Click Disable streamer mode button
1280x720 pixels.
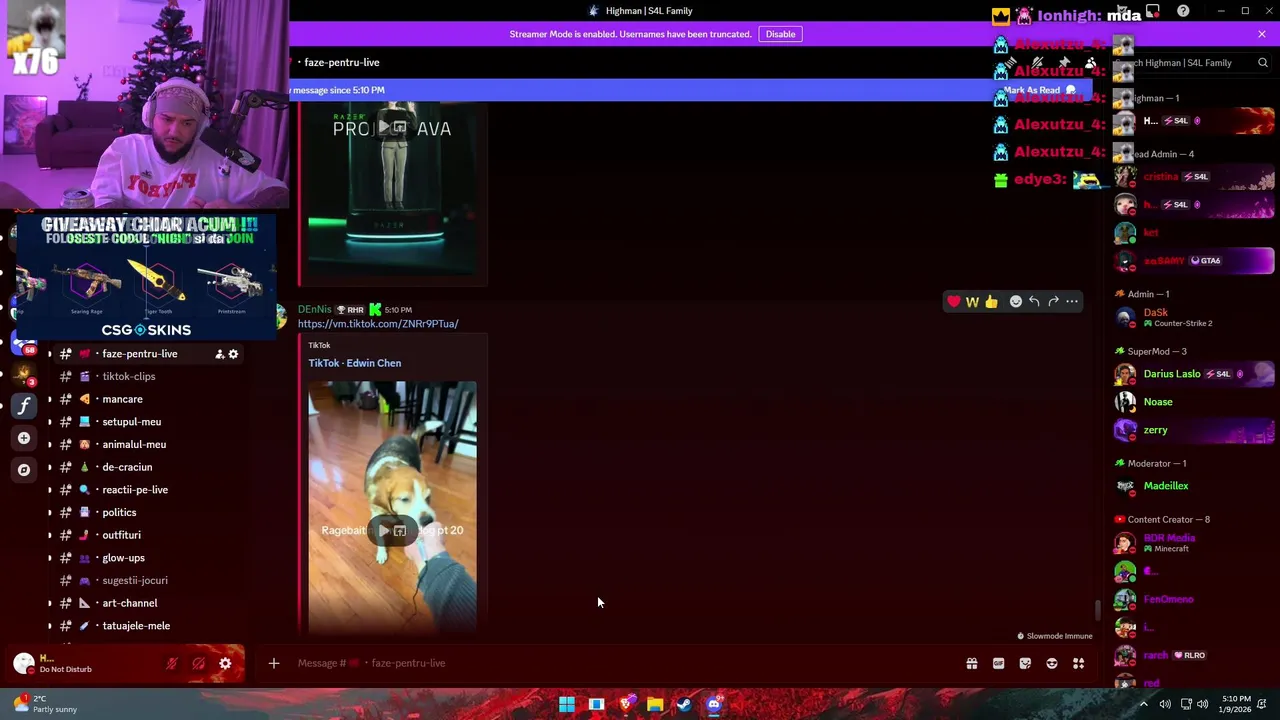780,34
